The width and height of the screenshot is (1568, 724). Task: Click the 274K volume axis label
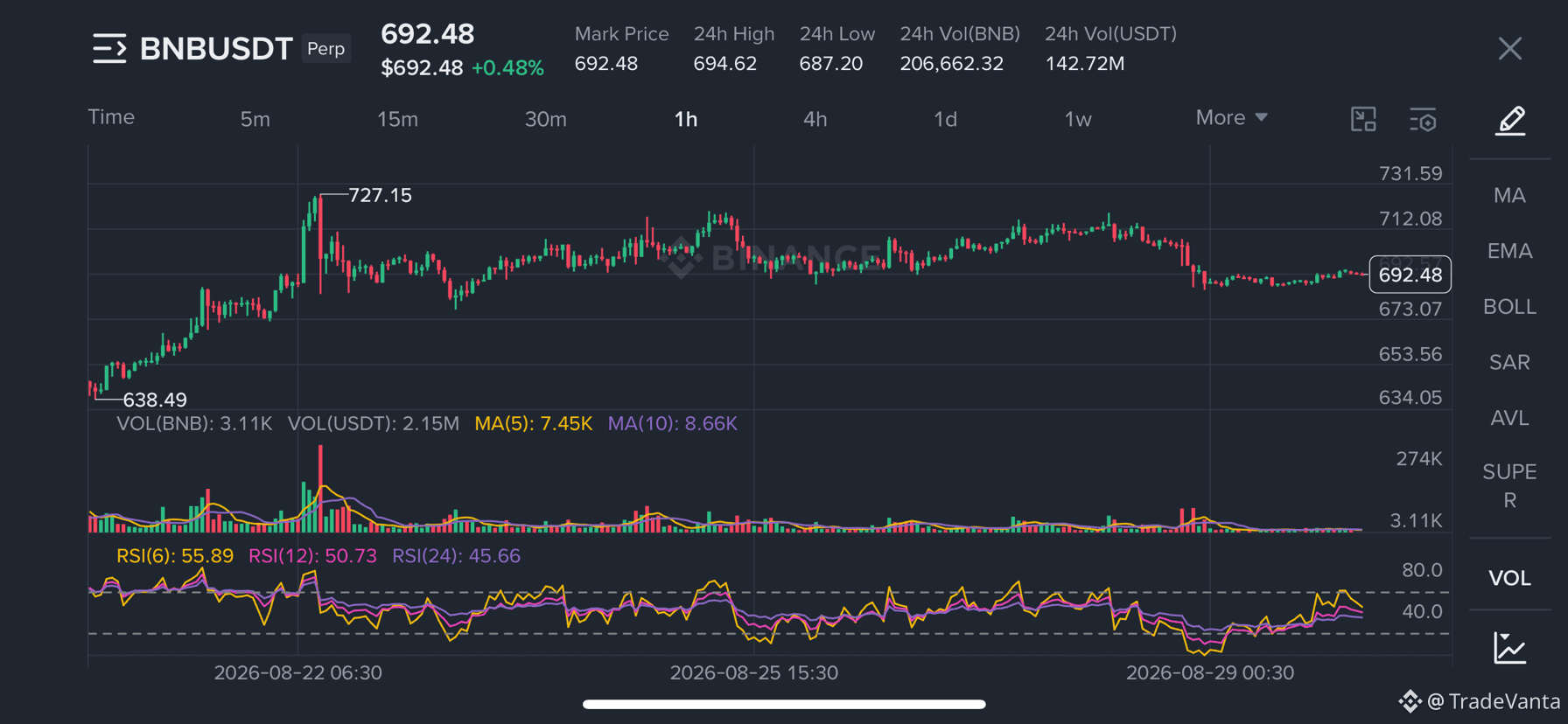1418,459
